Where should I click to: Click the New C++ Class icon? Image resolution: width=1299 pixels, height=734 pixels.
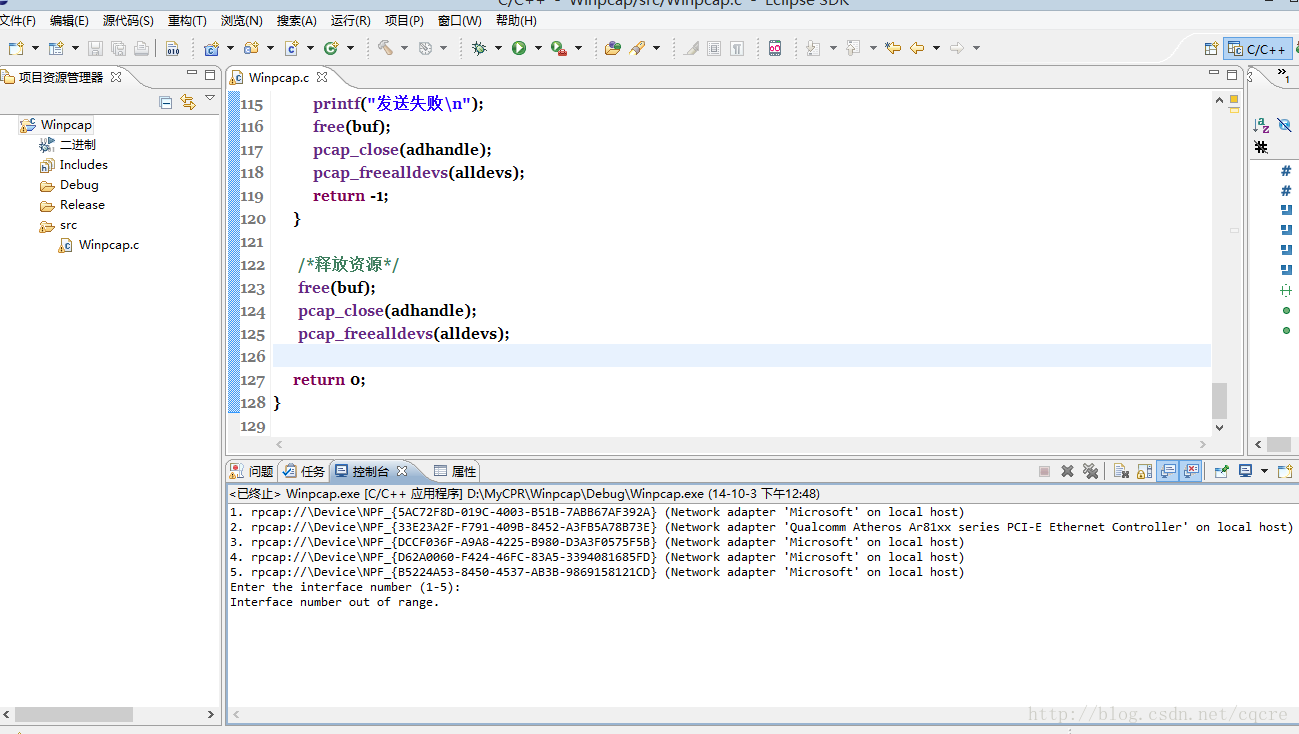click(x=331, y=48)
